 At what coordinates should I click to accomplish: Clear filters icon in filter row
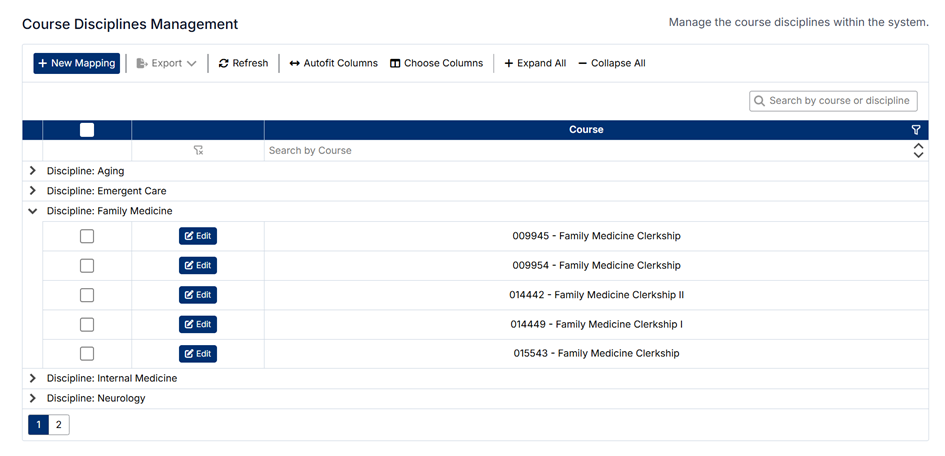click(198, 150)
